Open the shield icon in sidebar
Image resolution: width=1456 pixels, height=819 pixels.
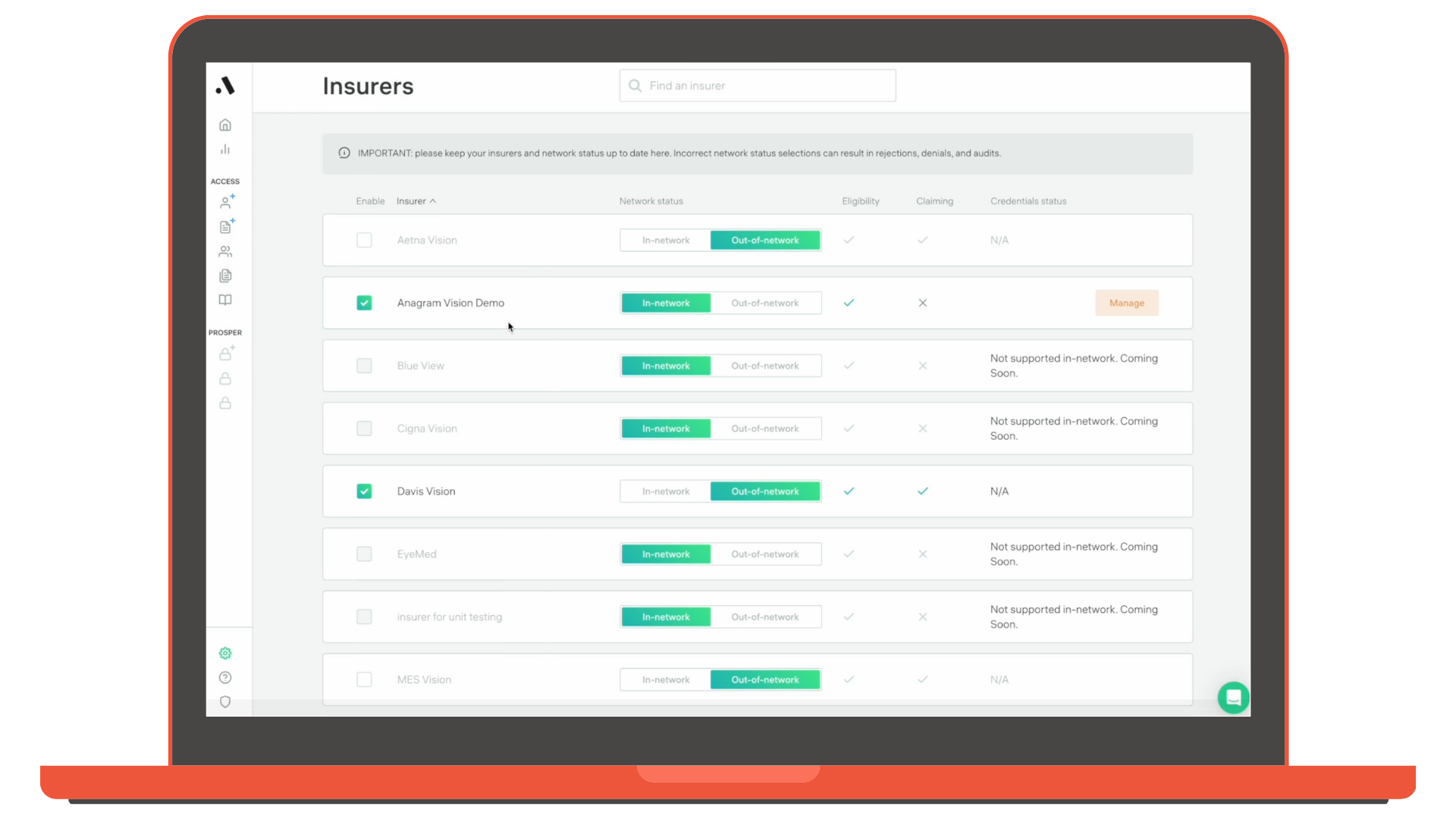click(x=225, y=702)
